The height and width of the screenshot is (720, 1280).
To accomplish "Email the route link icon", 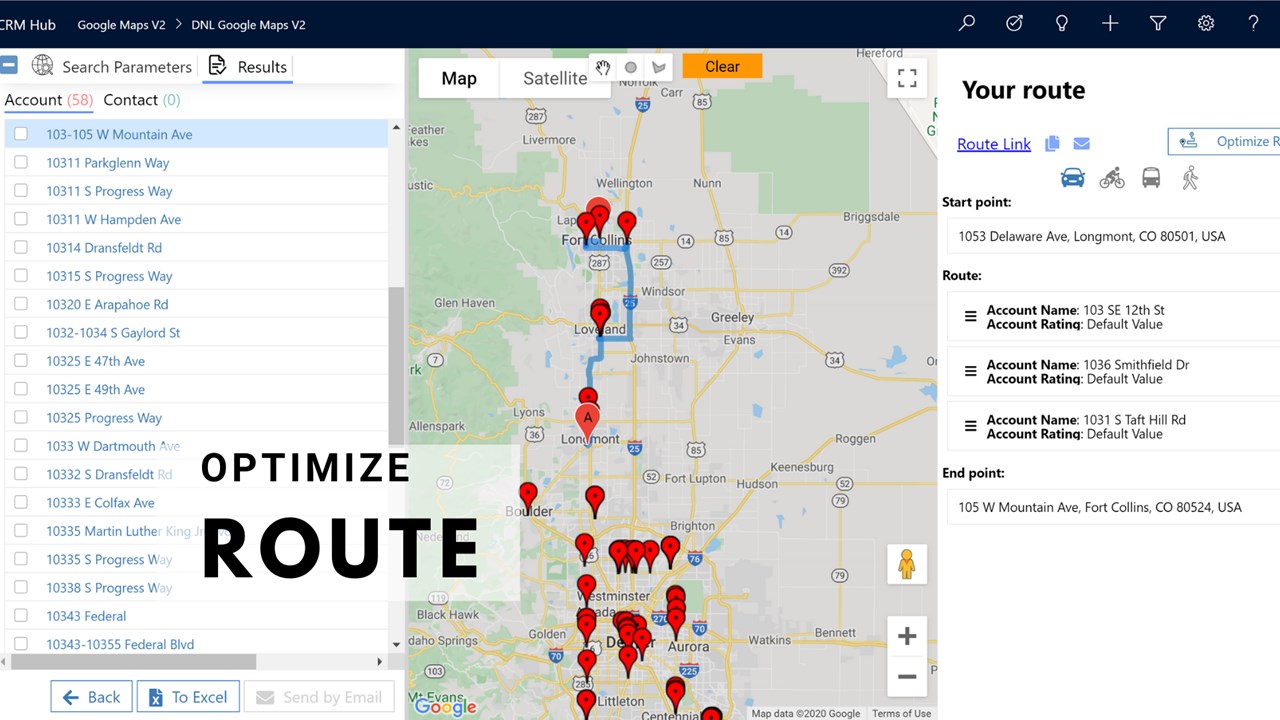I will [x=1081, y=144].
